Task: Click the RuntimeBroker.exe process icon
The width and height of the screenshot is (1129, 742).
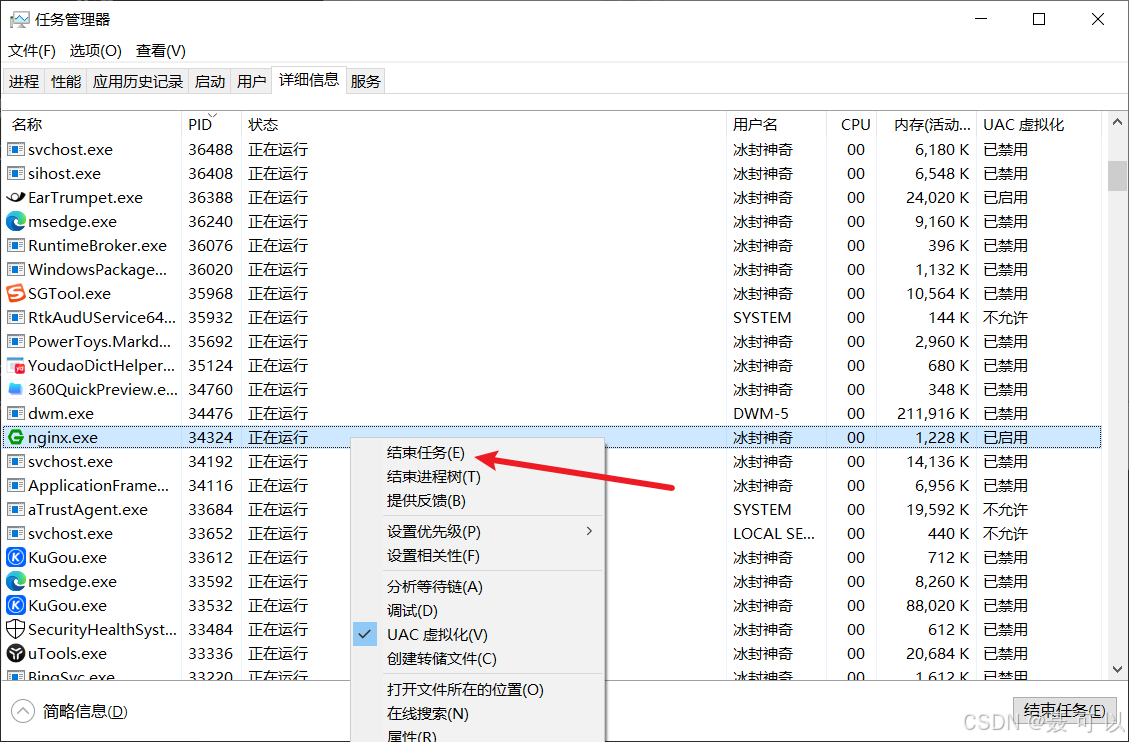Action: point(15,245)
